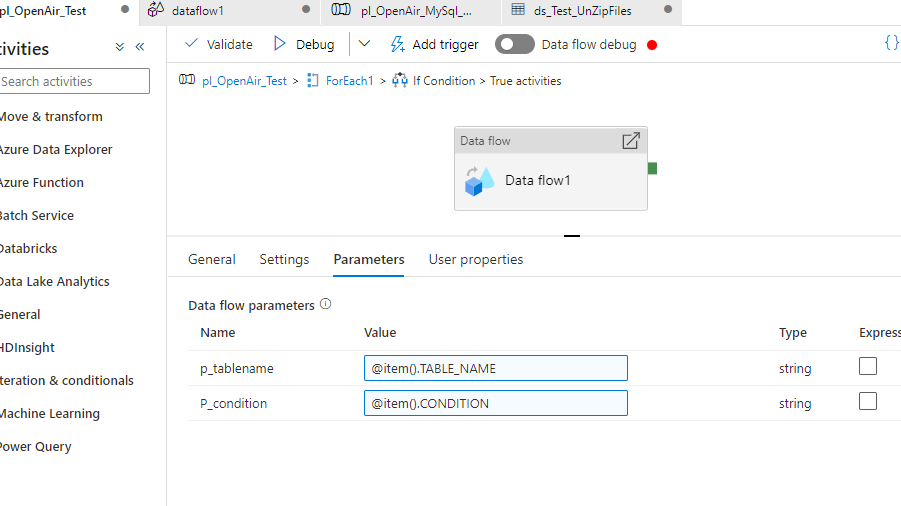Select the Parameters tab
The height and width of the screenshot is (506, 901).
click(x=368, y=260)
